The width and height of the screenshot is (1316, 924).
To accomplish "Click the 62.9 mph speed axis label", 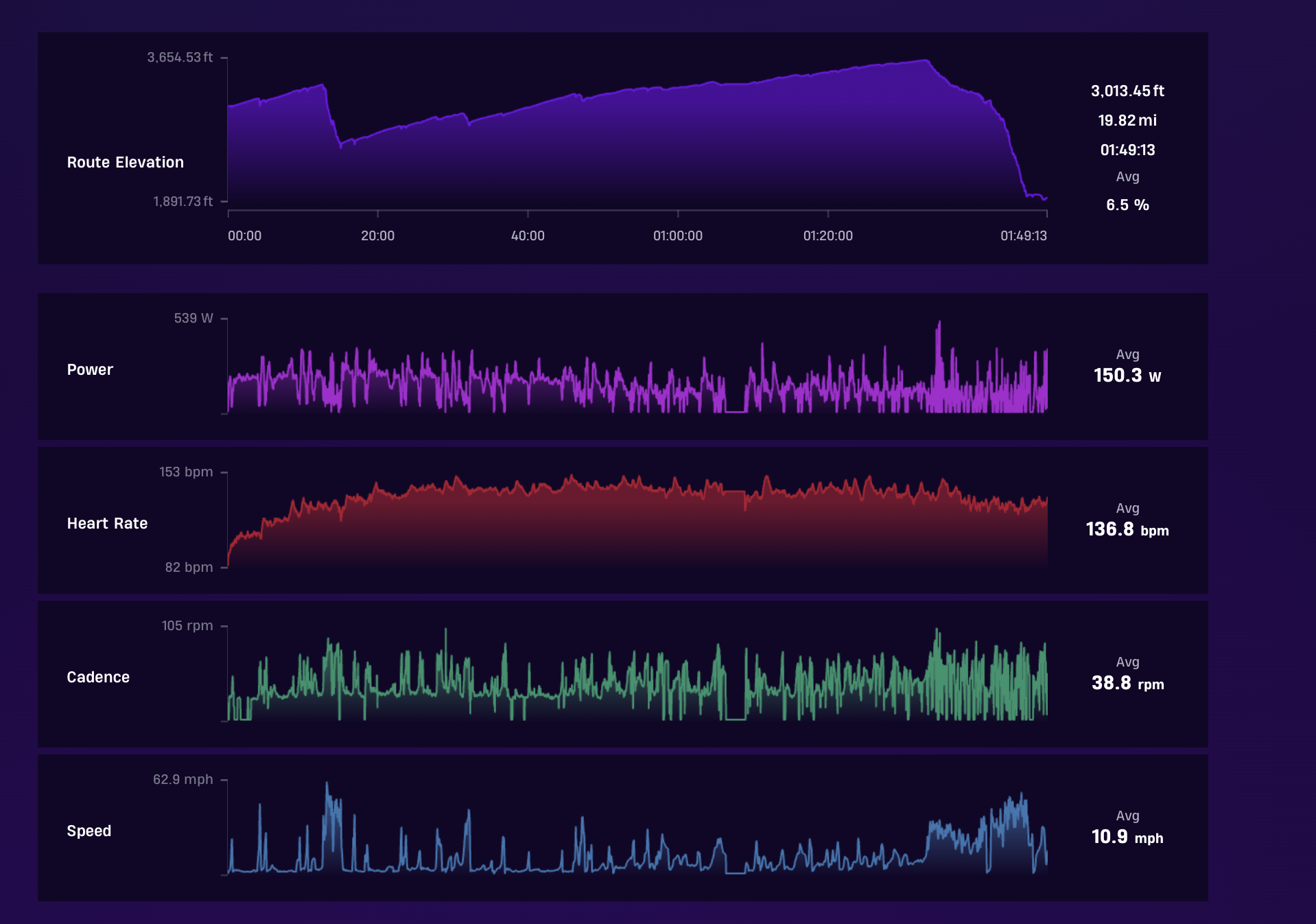I will pos(183,779).
